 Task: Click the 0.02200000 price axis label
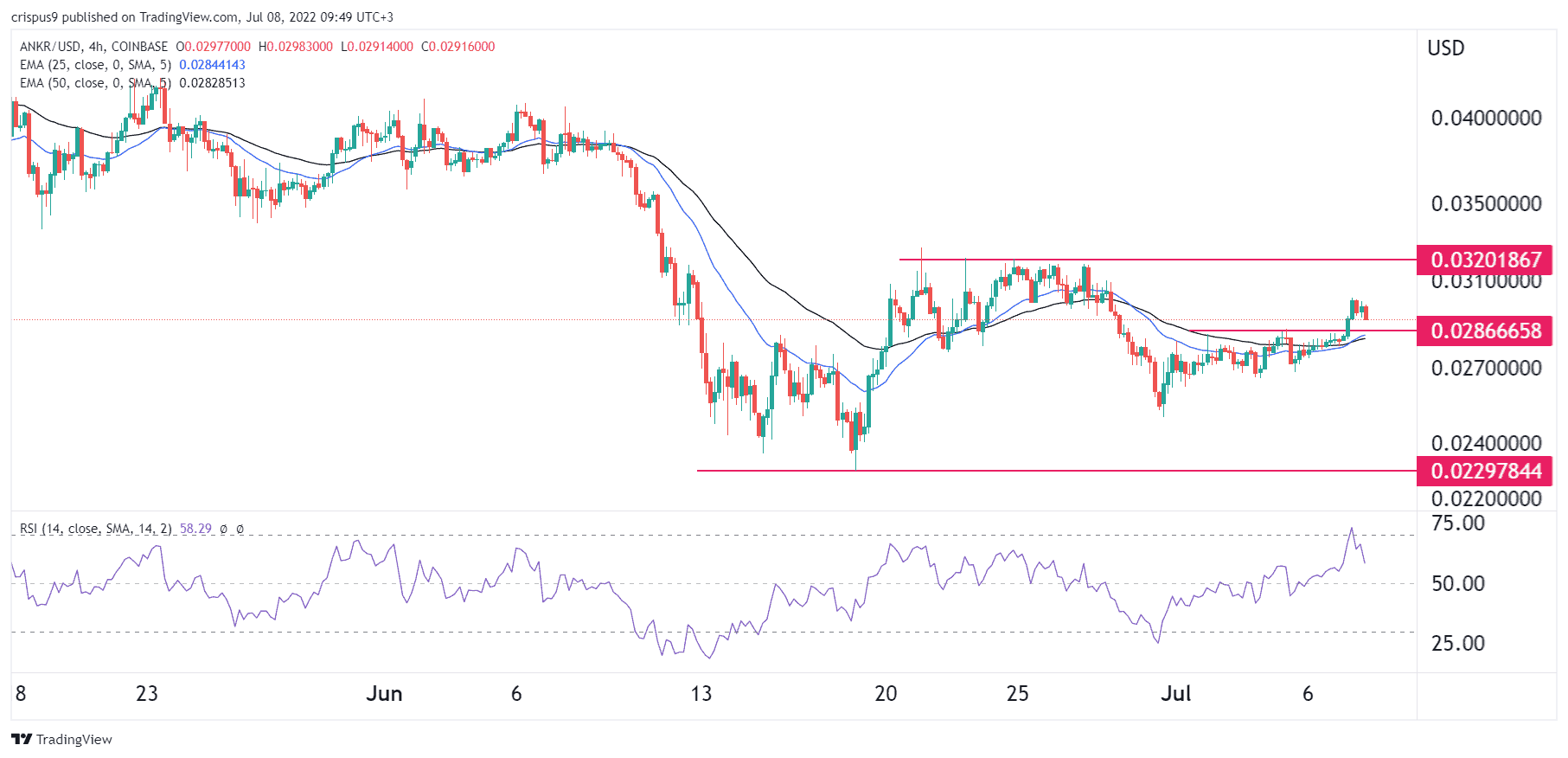[1487, 499]
